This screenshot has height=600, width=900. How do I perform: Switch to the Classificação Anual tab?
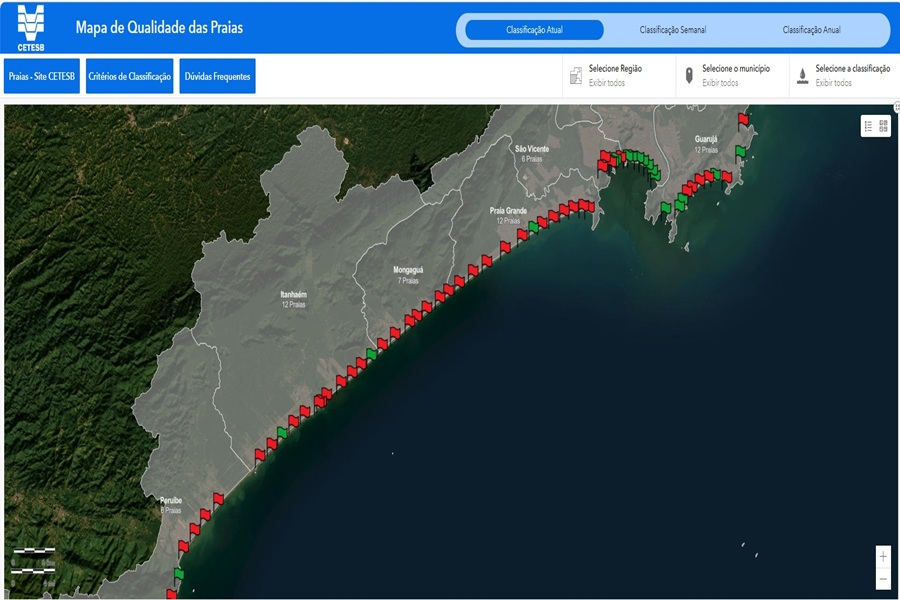[812, 30]
